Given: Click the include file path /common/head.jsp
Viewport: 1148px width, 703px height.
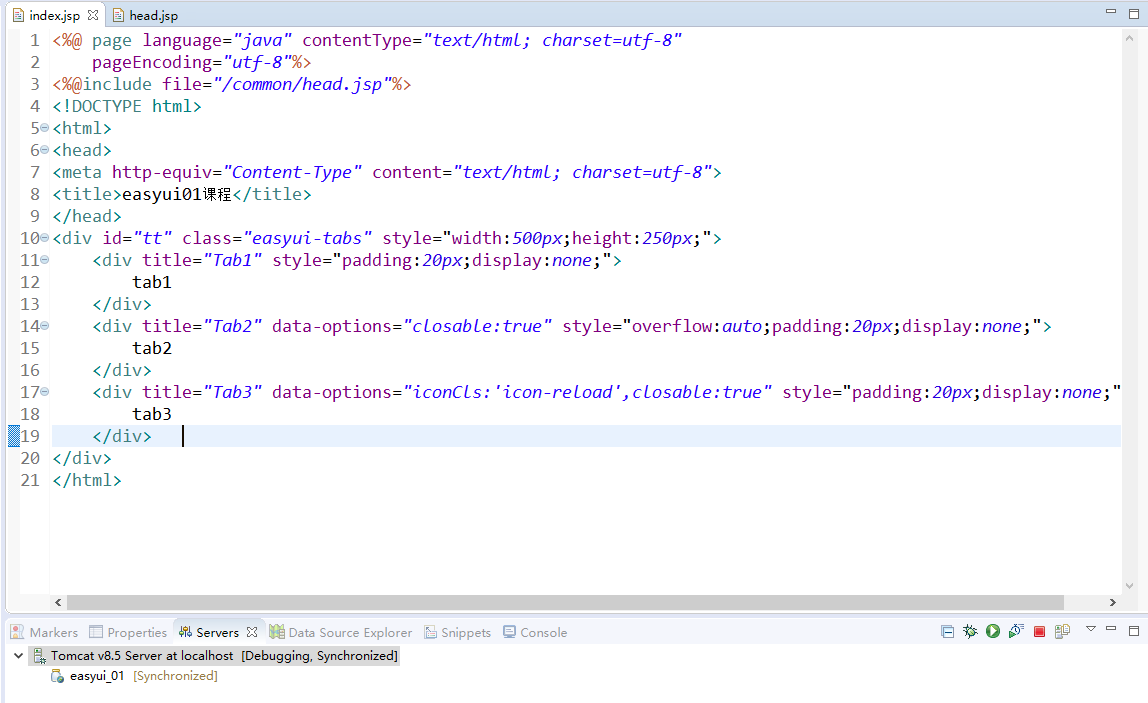Looking at the screenshot, I should (x=302, y=84).
